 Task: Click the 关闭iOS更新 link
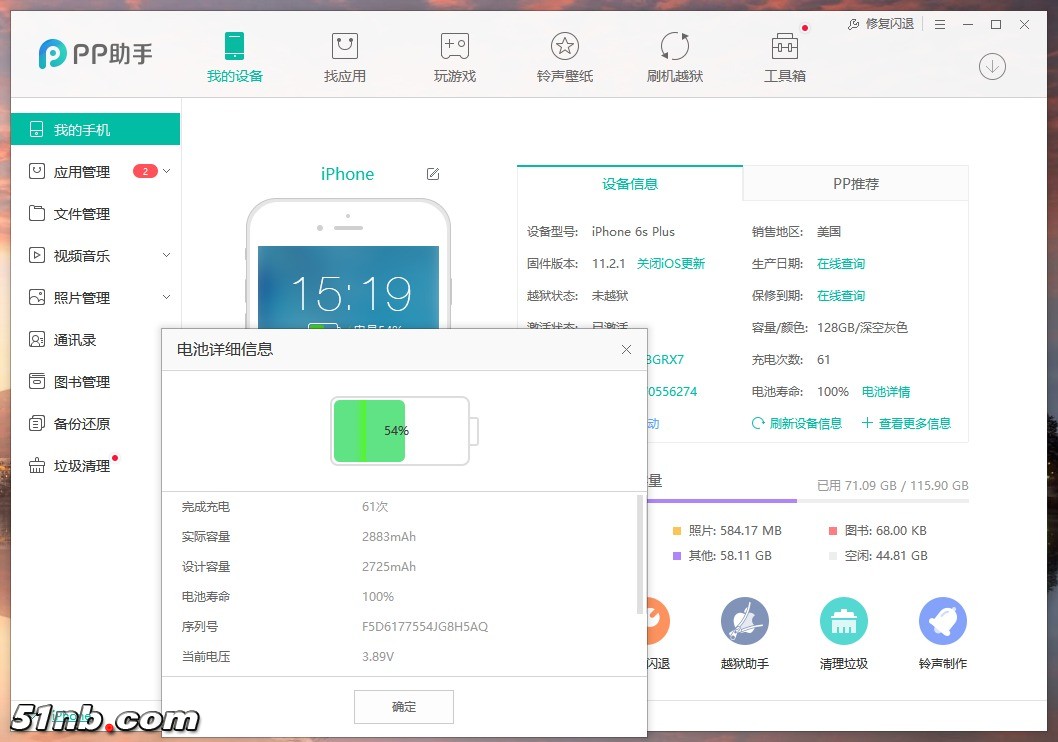pos(671,264)
